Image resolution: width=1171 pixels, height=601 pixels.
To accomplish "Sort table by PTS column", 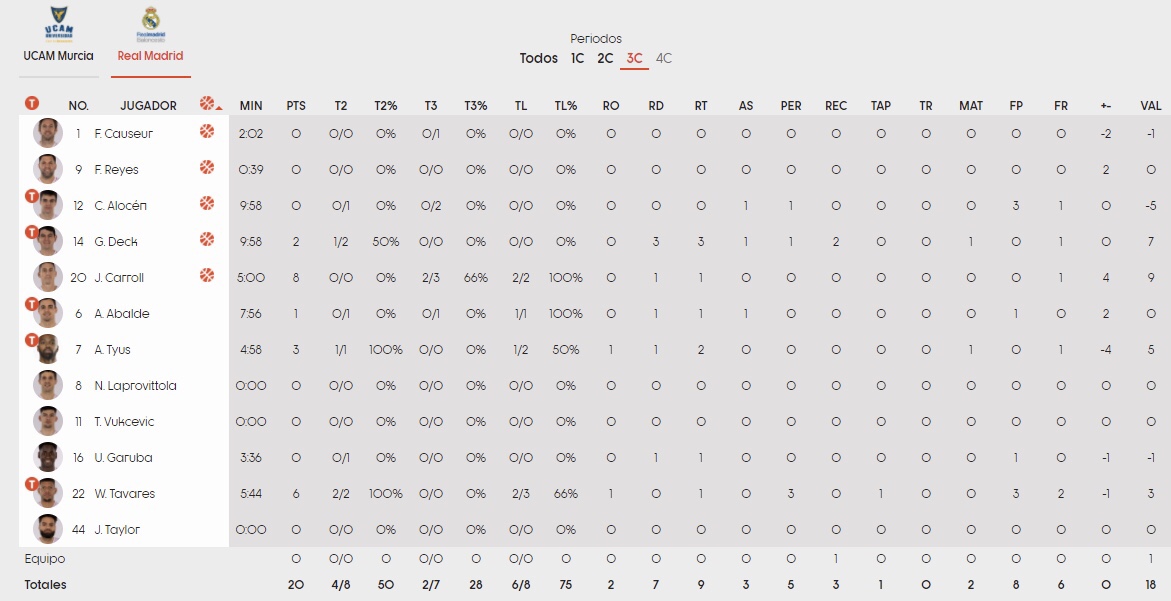I will tap(296, 105).
